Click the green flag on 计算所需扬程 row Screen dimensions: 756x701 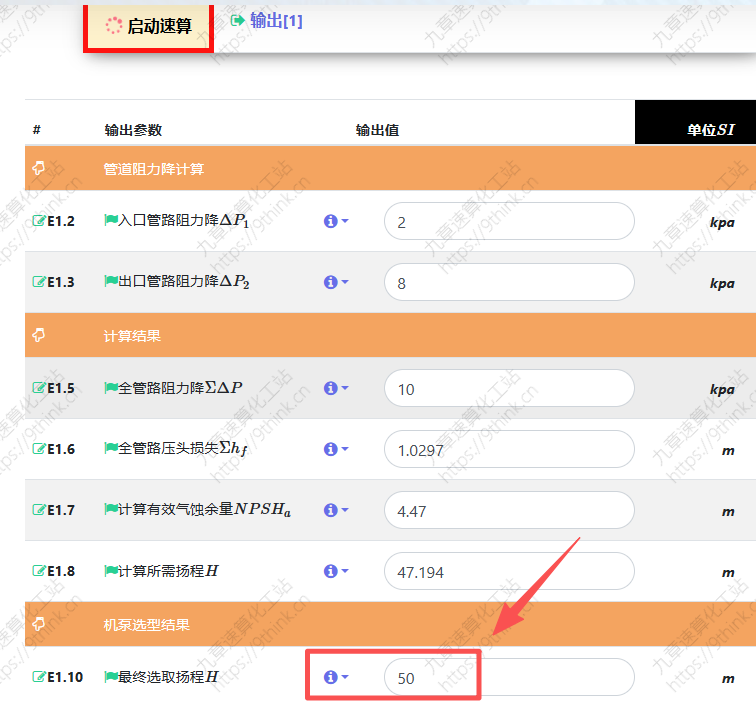click(111, 571)
